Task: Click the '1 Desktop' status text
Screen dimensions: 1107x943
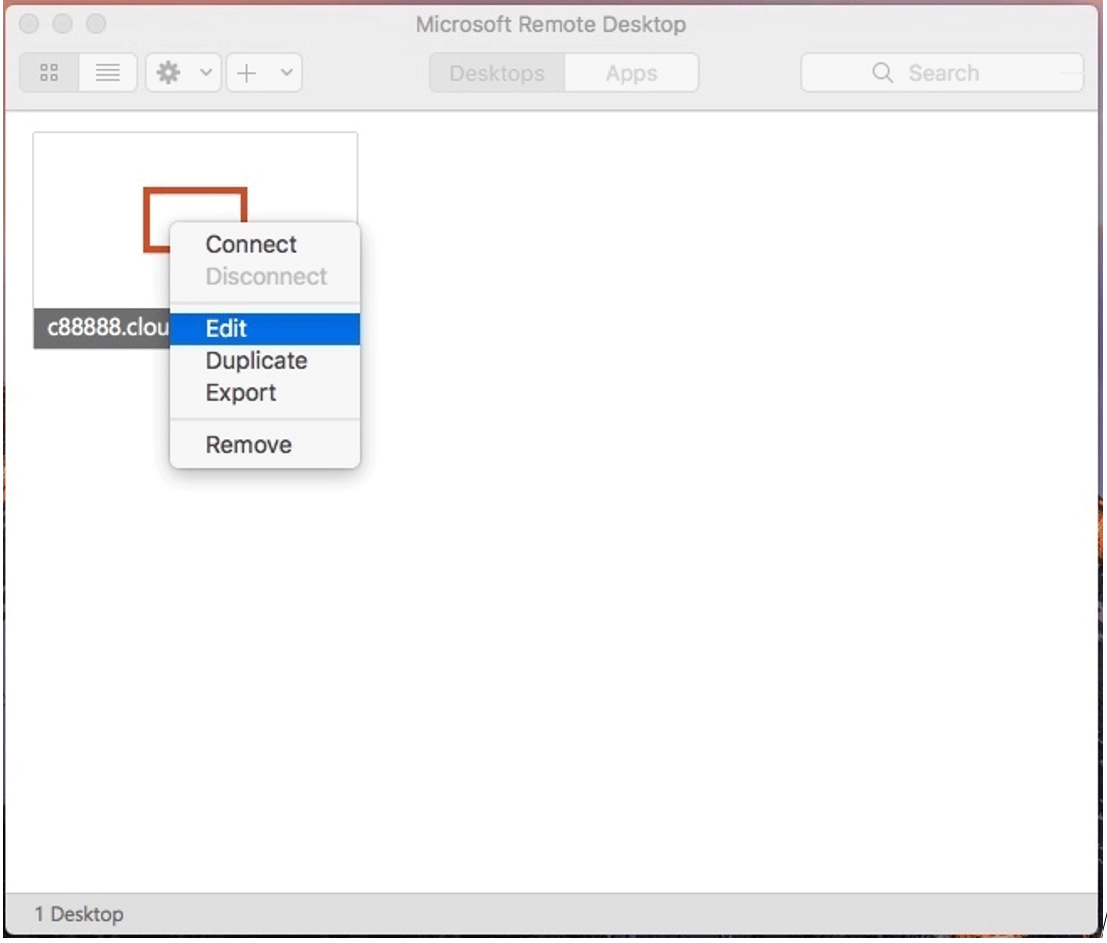Action: [79, 914]
